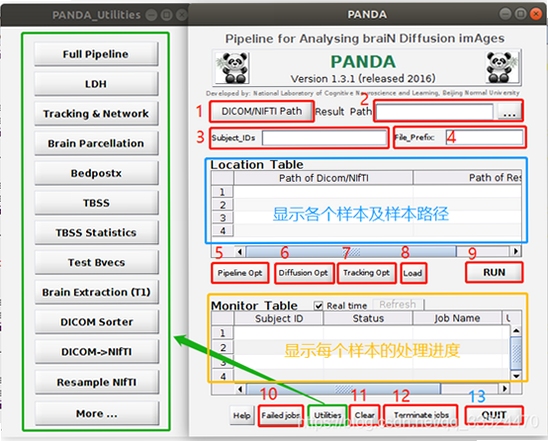This screenshot has width=548, height=441.
Task: Start processing with the RUN button
Action: (494, 272)
